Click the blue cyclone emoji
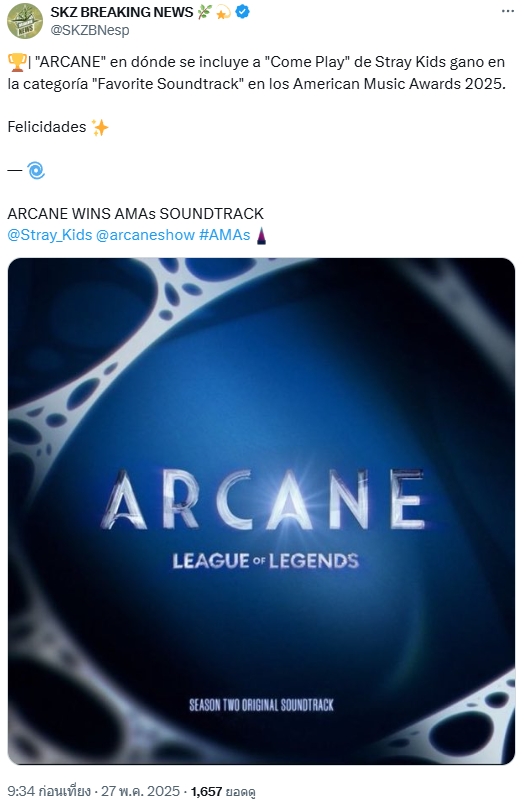The image size is (526, 805). (36, 170)
